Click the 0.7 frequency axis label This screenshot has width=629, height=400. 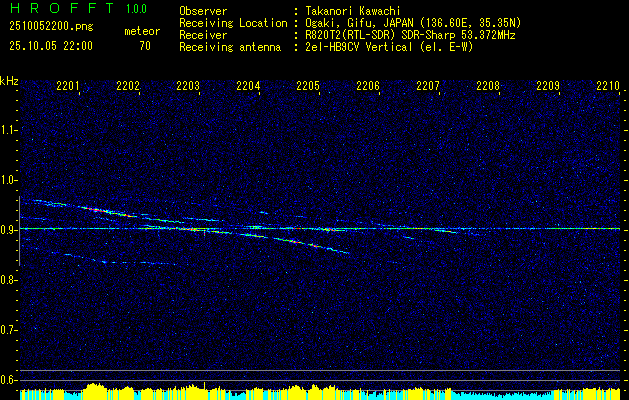coord(9,330)
